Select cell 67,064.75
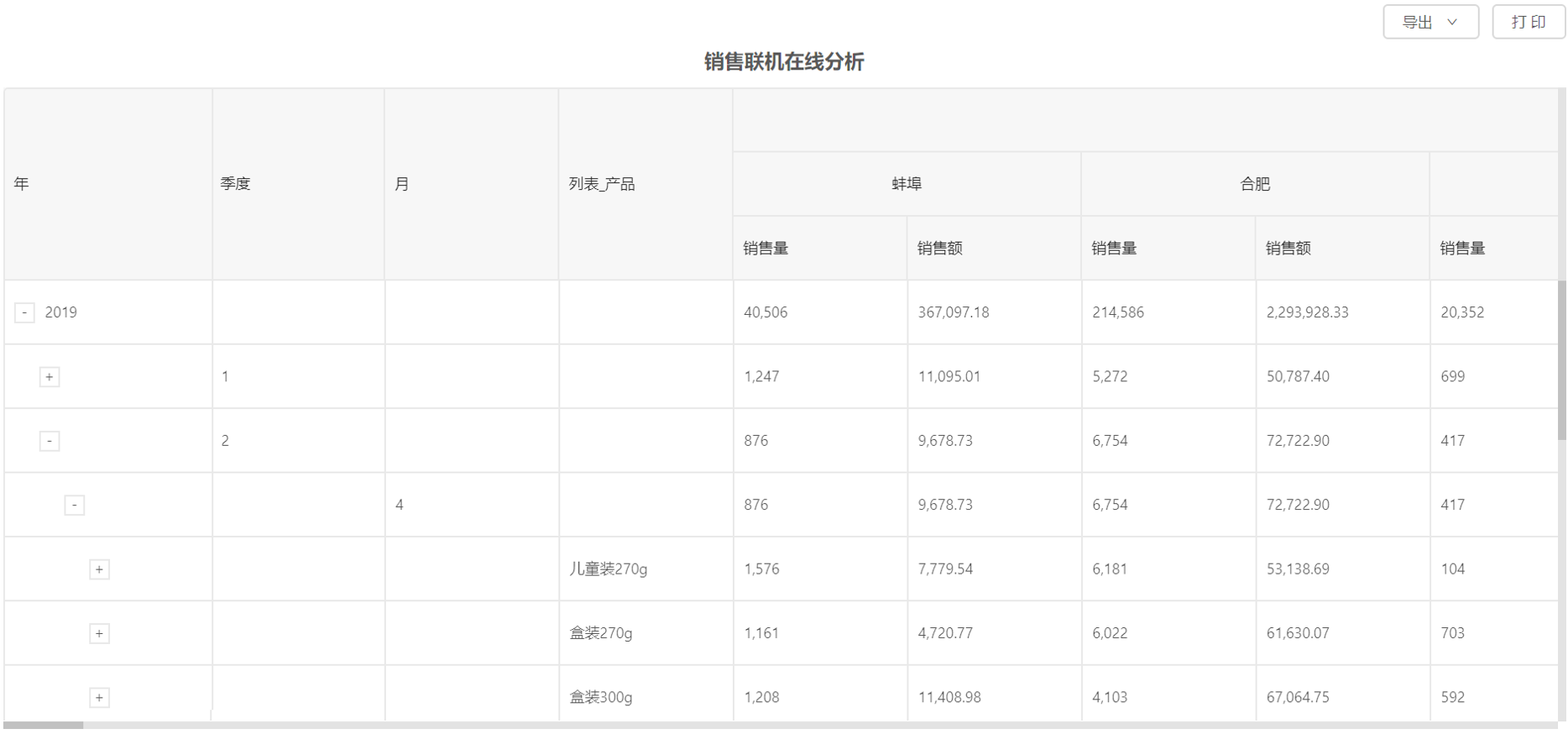Screen dimensions: 1568x739 [x=1342, y=694]
